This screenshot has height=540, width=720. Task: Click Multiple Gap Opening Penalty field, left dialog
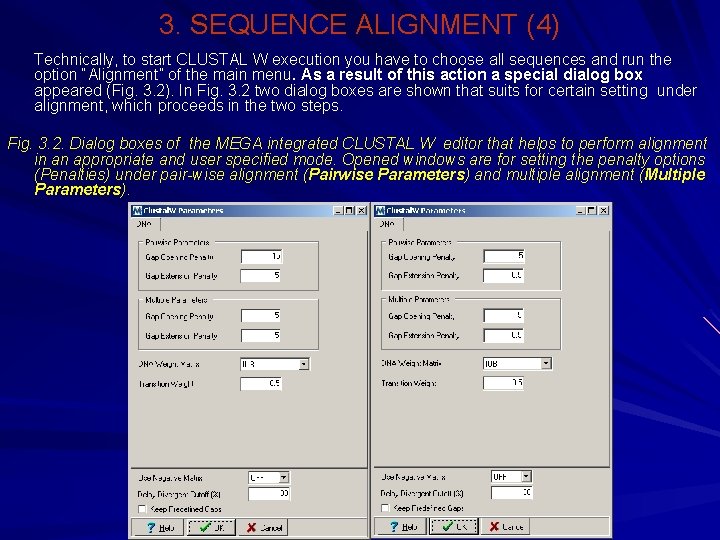pos(260,316)
